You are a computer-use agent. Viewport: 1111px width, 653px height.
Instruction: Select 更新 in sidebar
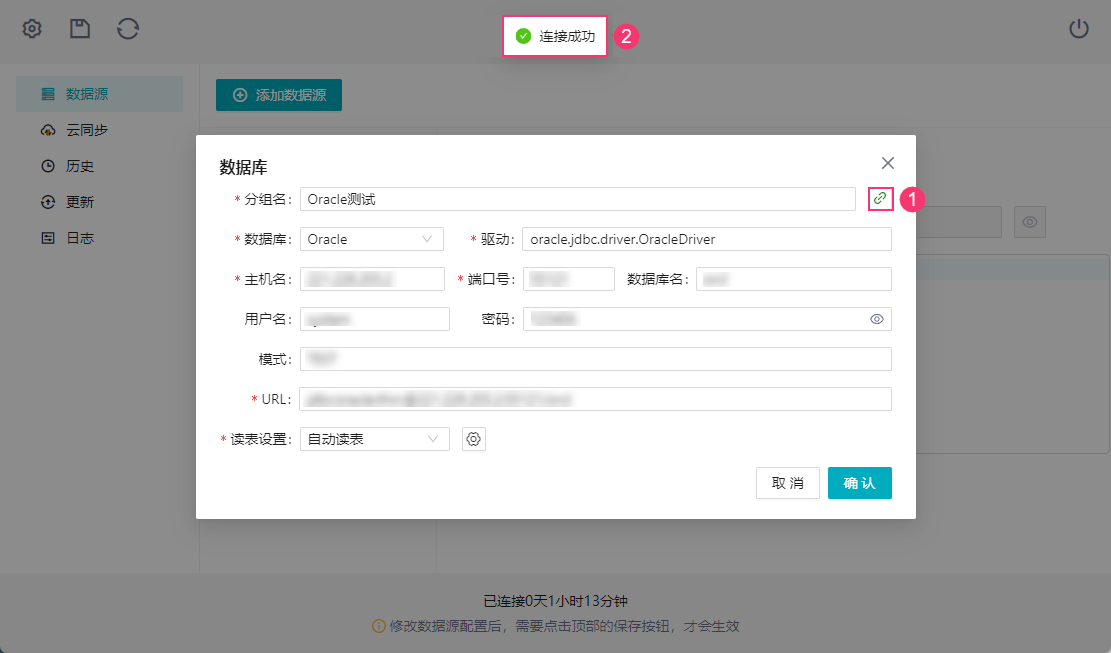[99, 203]
